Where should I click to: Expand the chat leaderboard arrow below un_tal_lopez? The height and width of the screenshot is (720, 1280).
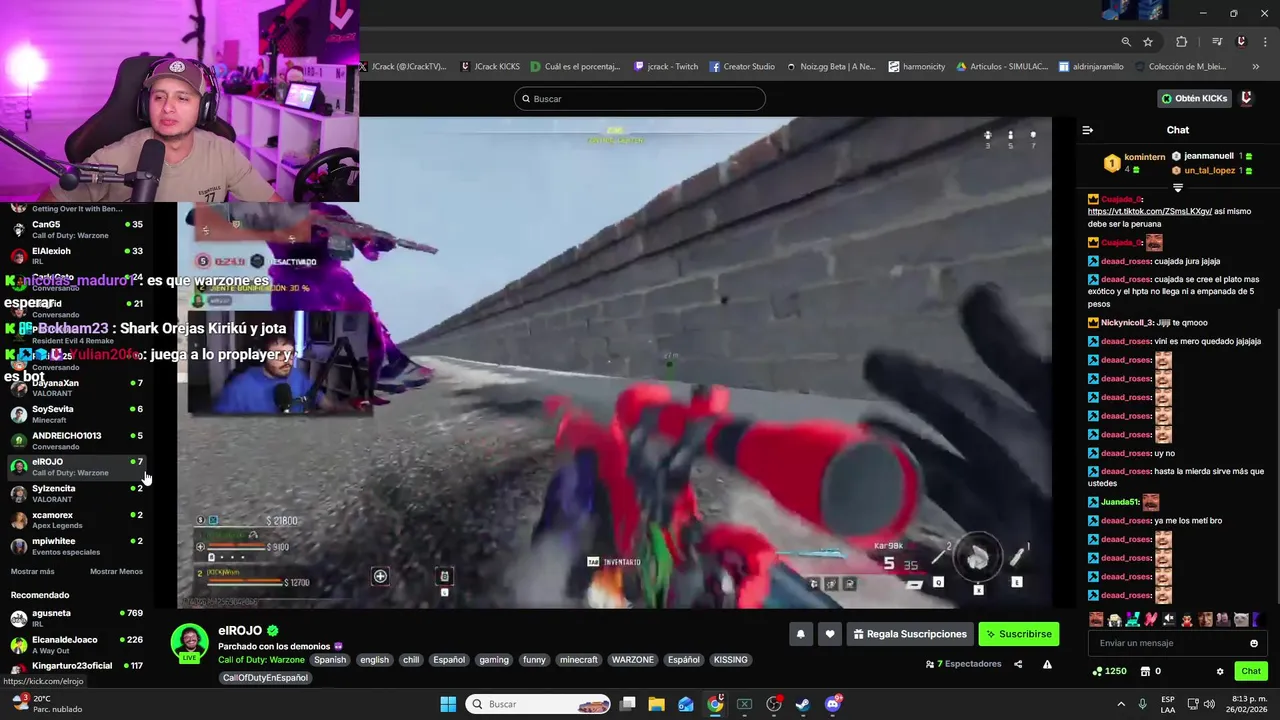[1178, 188]
